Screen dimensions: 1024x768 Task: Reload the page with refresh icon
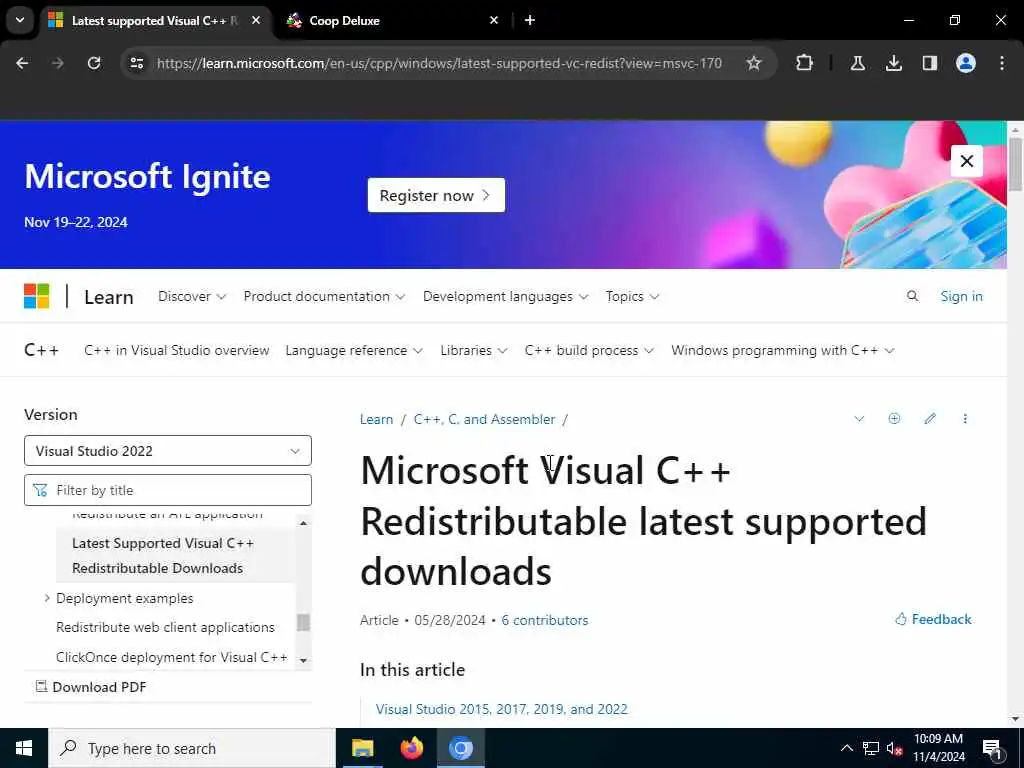94,63
